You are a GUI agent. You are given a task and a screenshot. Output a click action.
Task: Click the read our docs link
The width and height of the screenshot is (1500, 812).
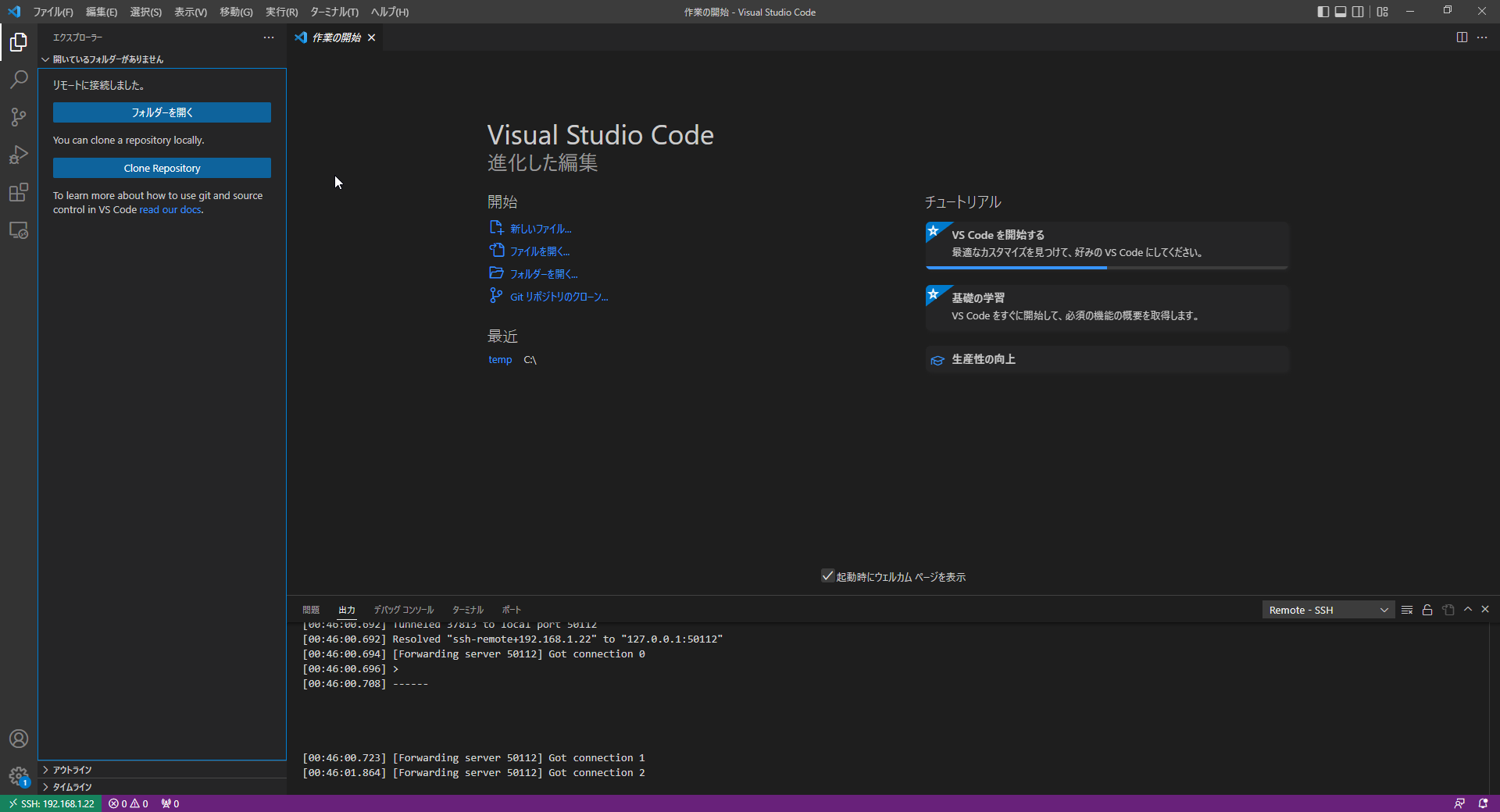(x=170, y=210)
